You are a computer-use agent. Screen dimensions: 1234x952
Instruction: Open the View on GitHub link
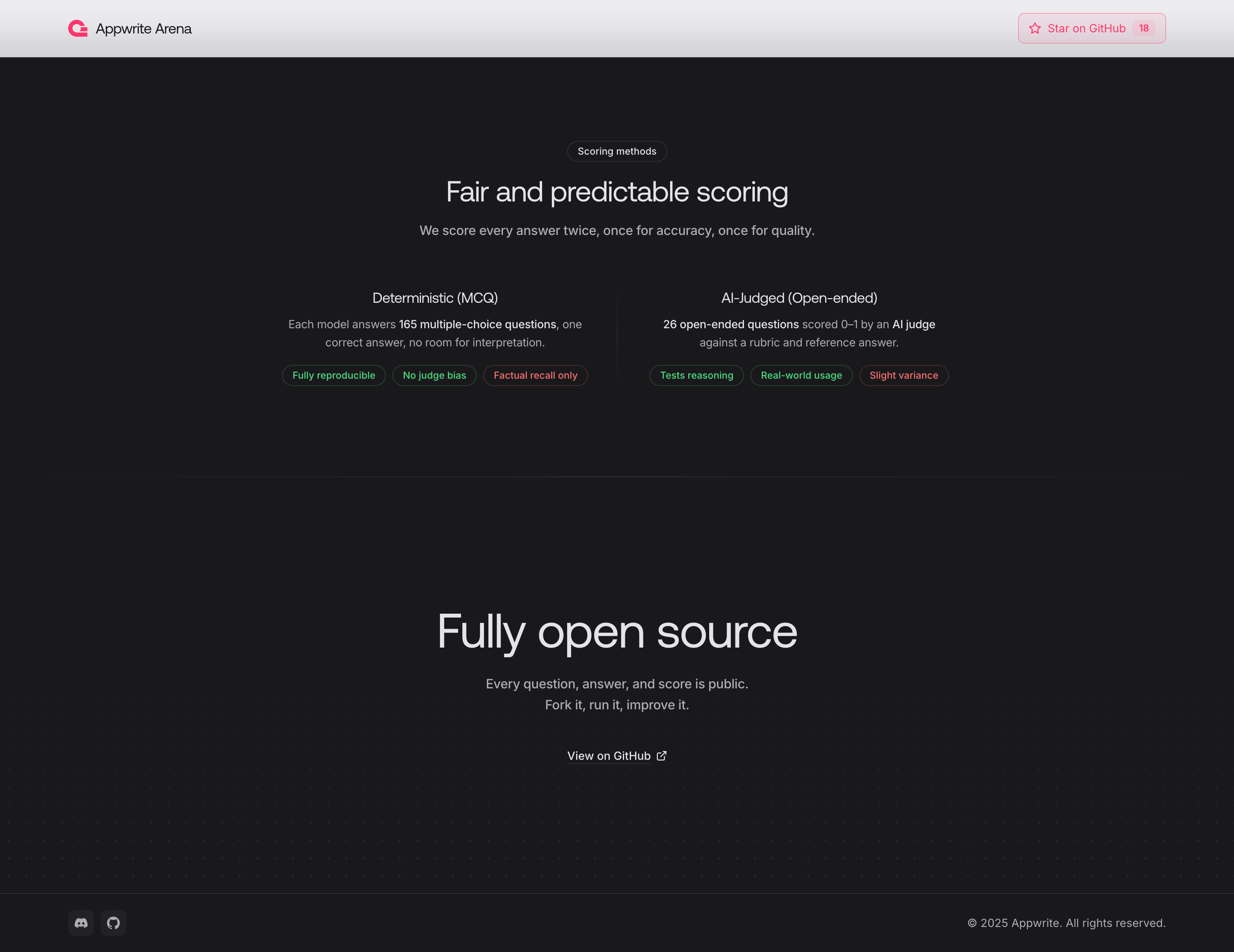coord(609,755)
